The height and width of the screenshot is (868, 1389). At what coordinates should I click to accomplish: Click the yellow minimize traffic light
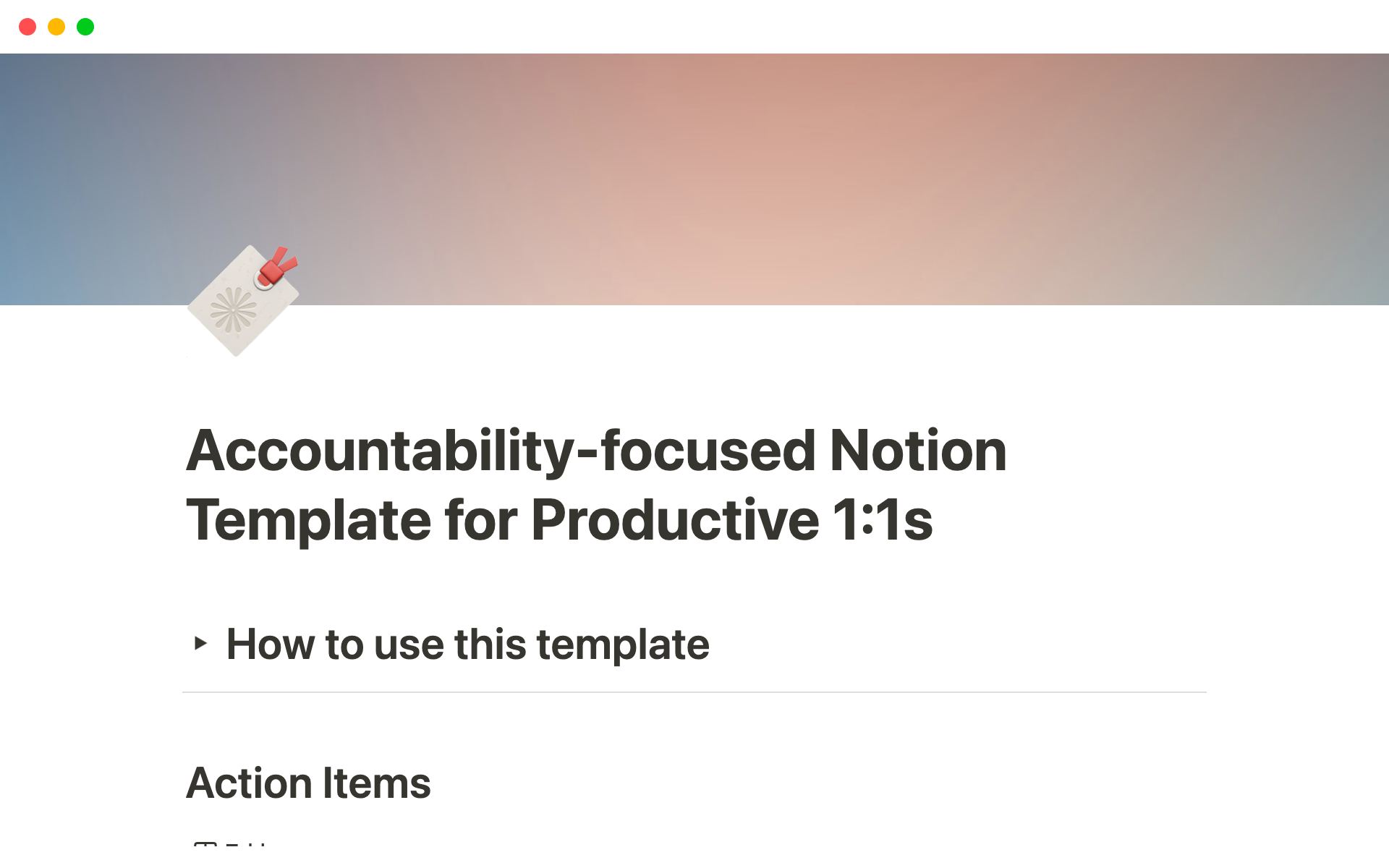[56, 26]
